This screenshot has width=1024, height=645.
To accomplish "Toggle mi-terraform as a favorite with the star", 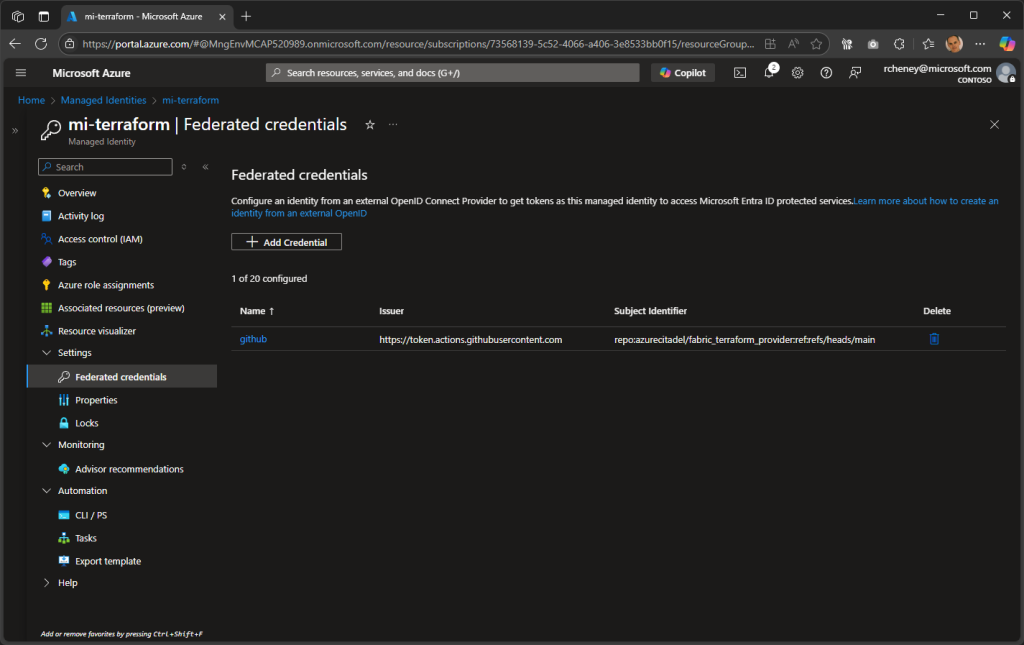I will (x=369, y=124).
